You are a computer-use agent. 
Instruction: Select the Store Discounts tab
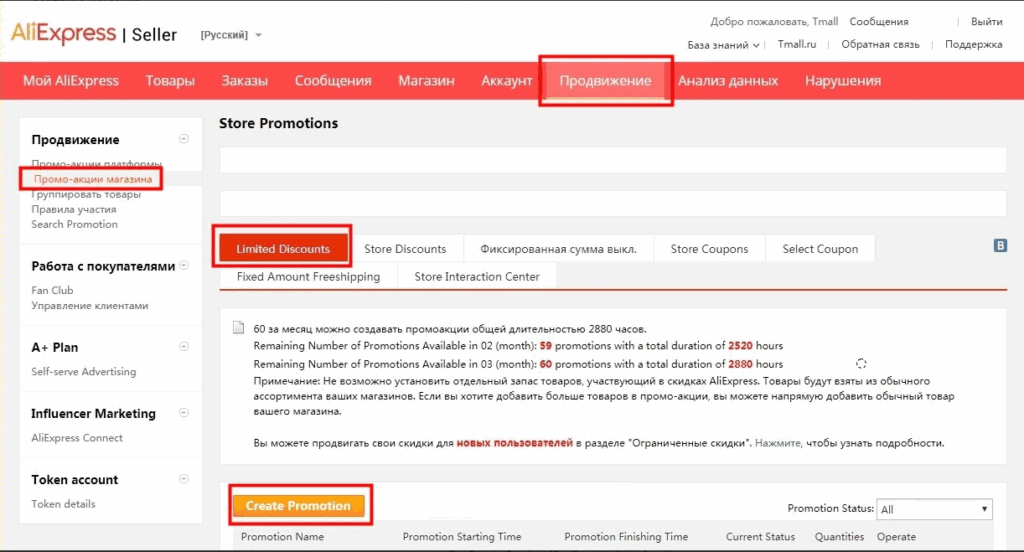coord(405,249)
